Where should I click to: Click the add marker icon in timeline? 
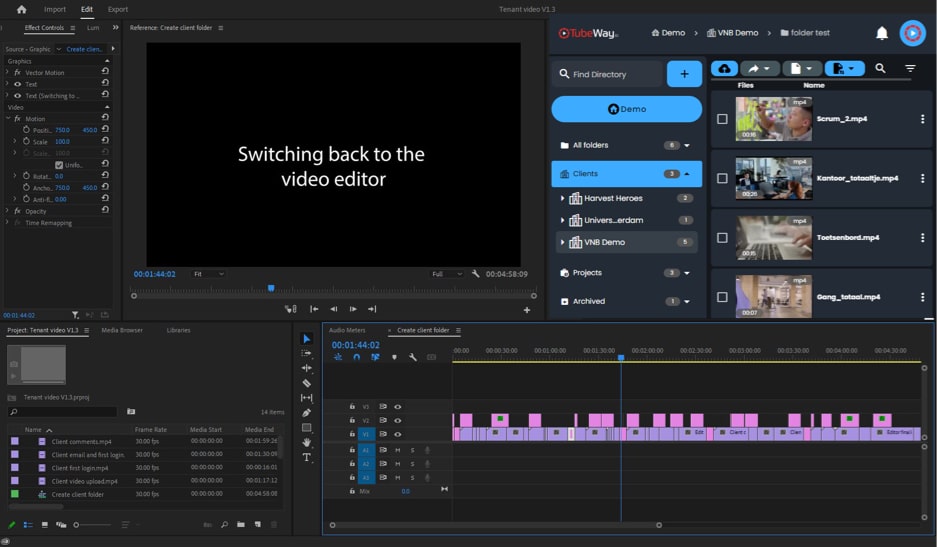(x=394, y=357)
